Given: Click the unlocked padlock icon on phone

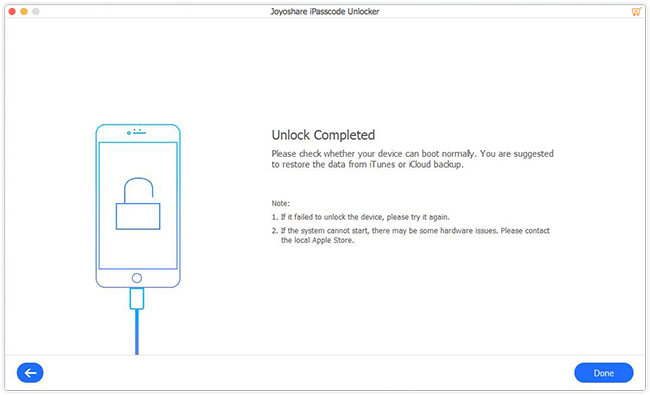Looking at the screenshot, I should (138, 204).
